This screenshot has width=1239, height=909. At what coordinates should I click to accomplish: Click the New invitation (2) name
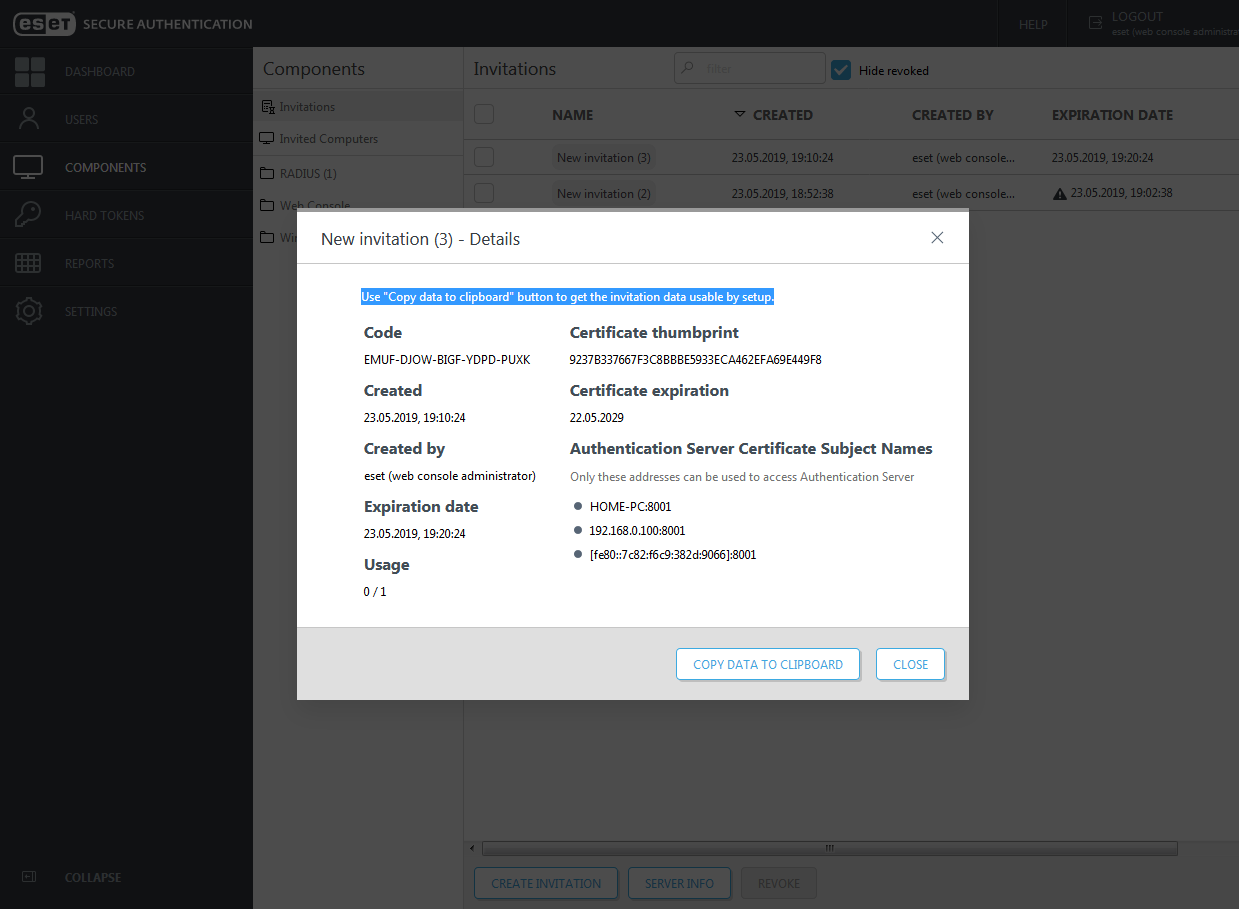pyautogui.click(x=604, y=194)
